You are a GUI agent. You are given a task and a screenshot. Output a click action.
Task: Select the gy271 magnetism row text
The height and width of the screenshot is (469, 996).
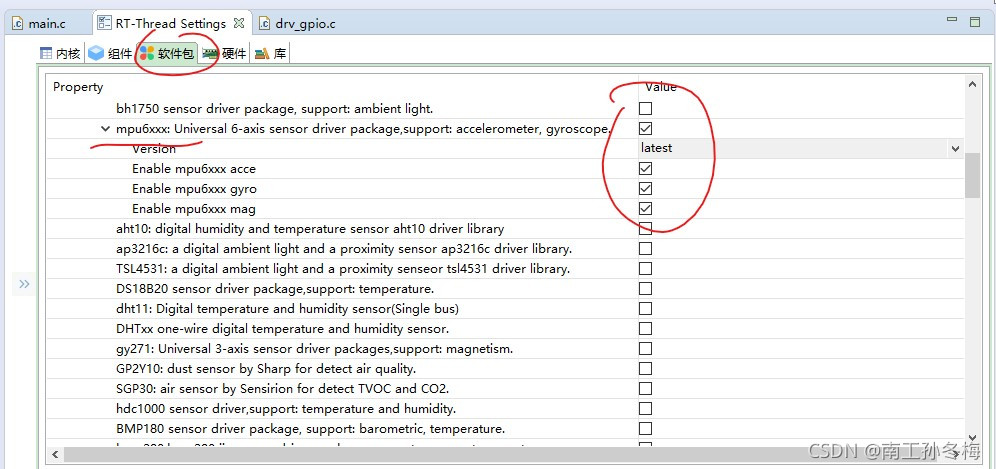[x=314, y=349]
